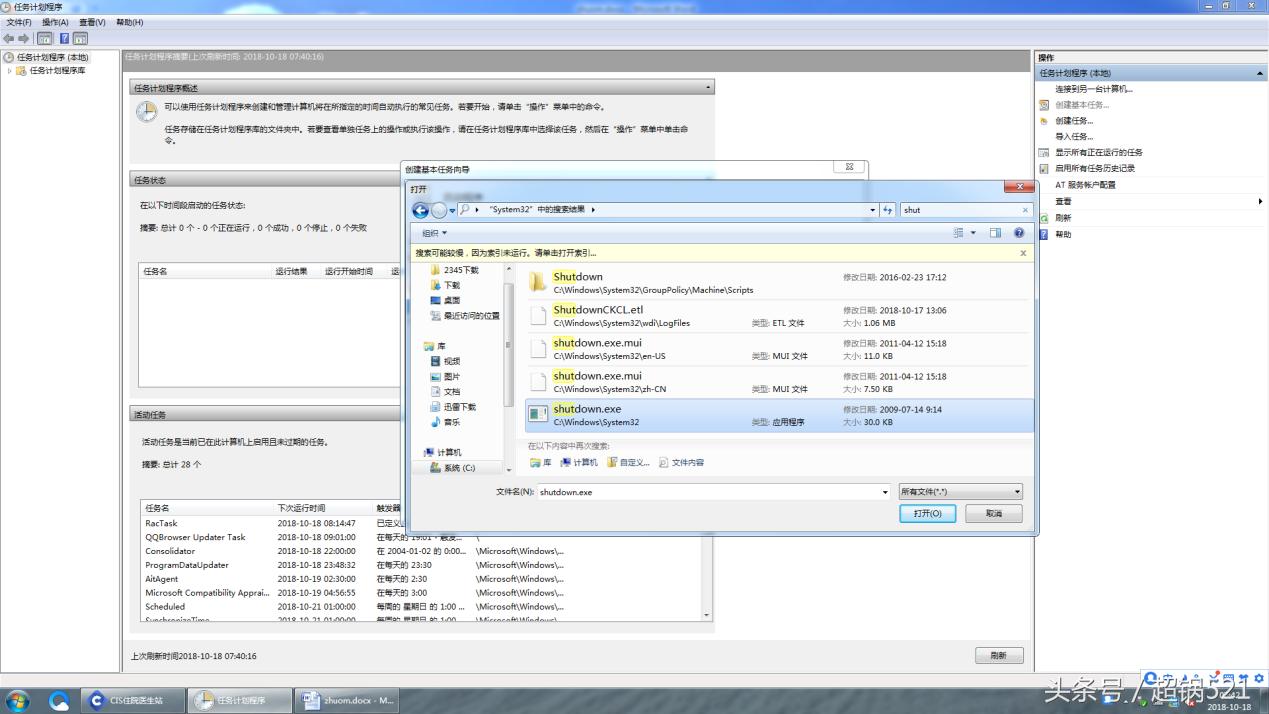The height and width of the screenshot is (714, 1269).
Task: Expand the file type filter 所有文件
Action: (x=960, y=492)
